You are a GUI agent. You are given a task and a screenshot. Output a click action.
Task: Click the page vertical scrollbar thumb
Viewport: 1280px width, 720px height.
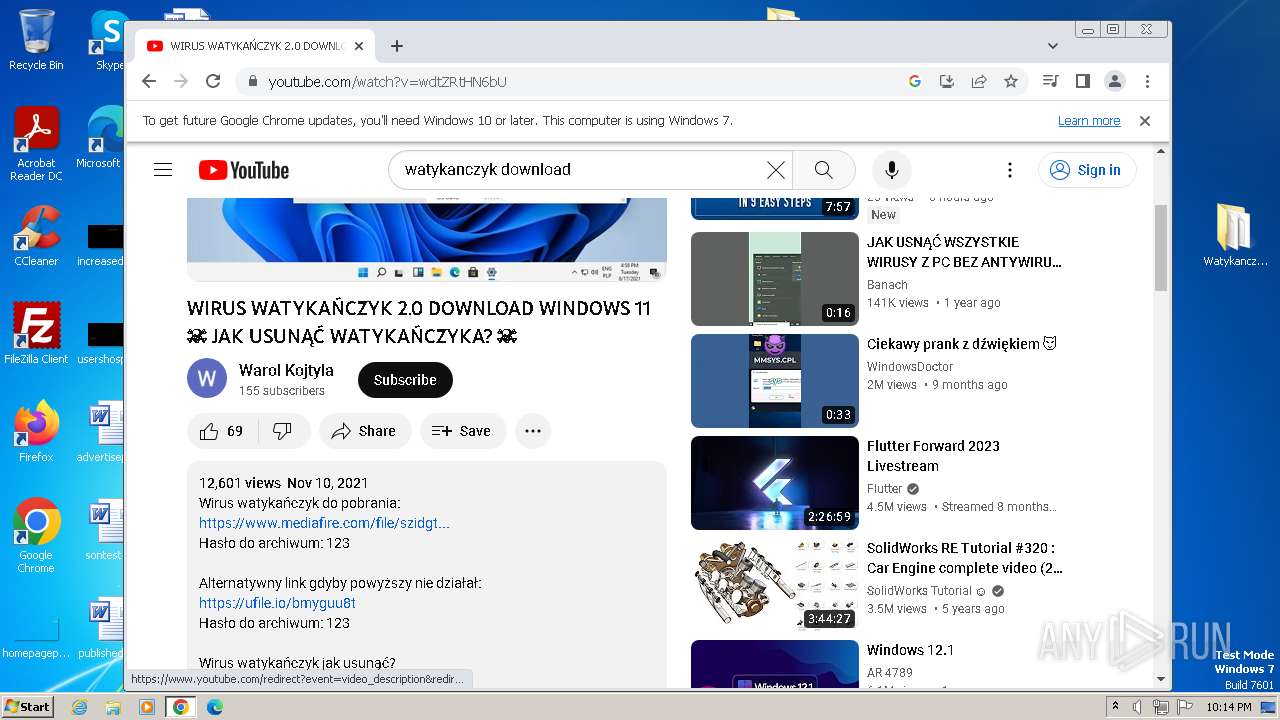click(x=1161, y=247)
